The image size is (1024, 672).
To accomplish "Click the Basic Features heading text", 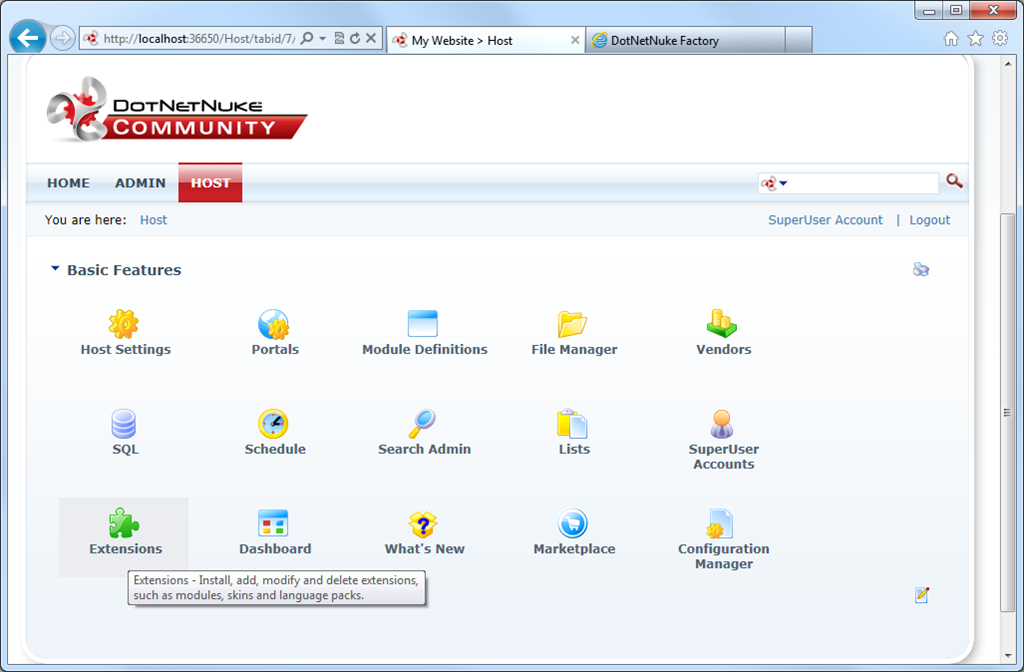I will coord(124,270).
